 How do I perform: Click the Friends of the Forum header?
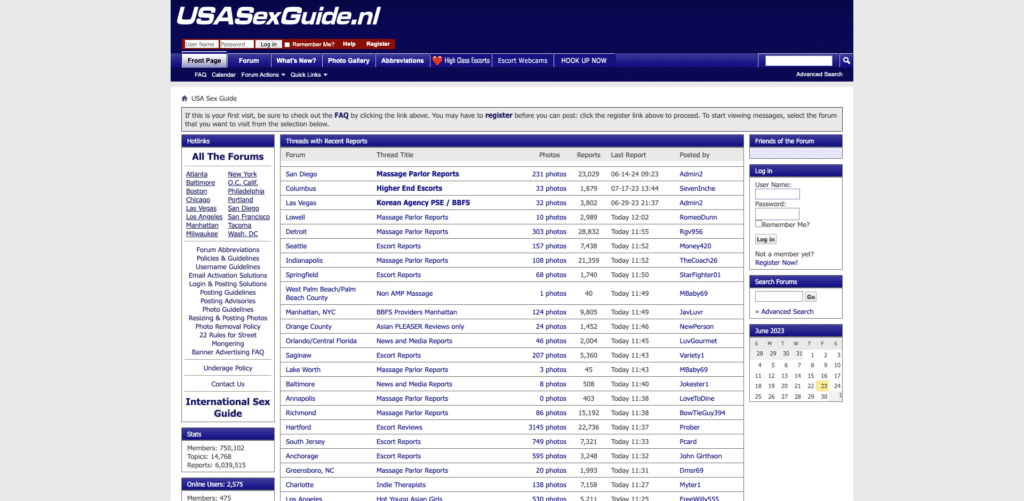pyautogui.click(x=795, y=141)
